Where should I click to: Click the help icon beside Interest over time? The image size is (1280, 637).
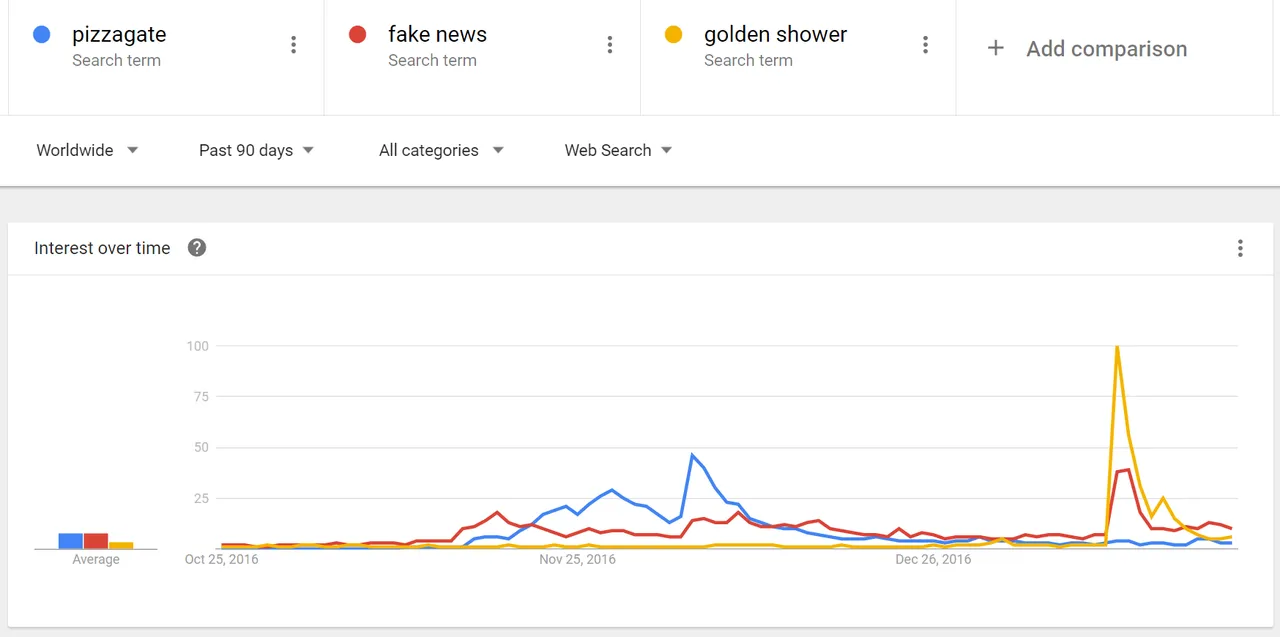click(197, 248)
